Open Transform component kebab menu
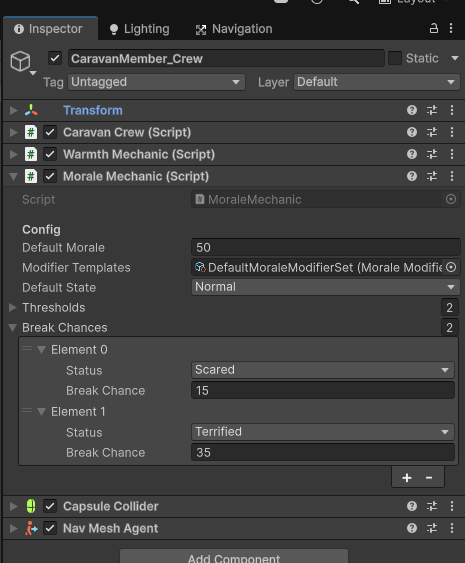465x563 pixels. point(452,110)
